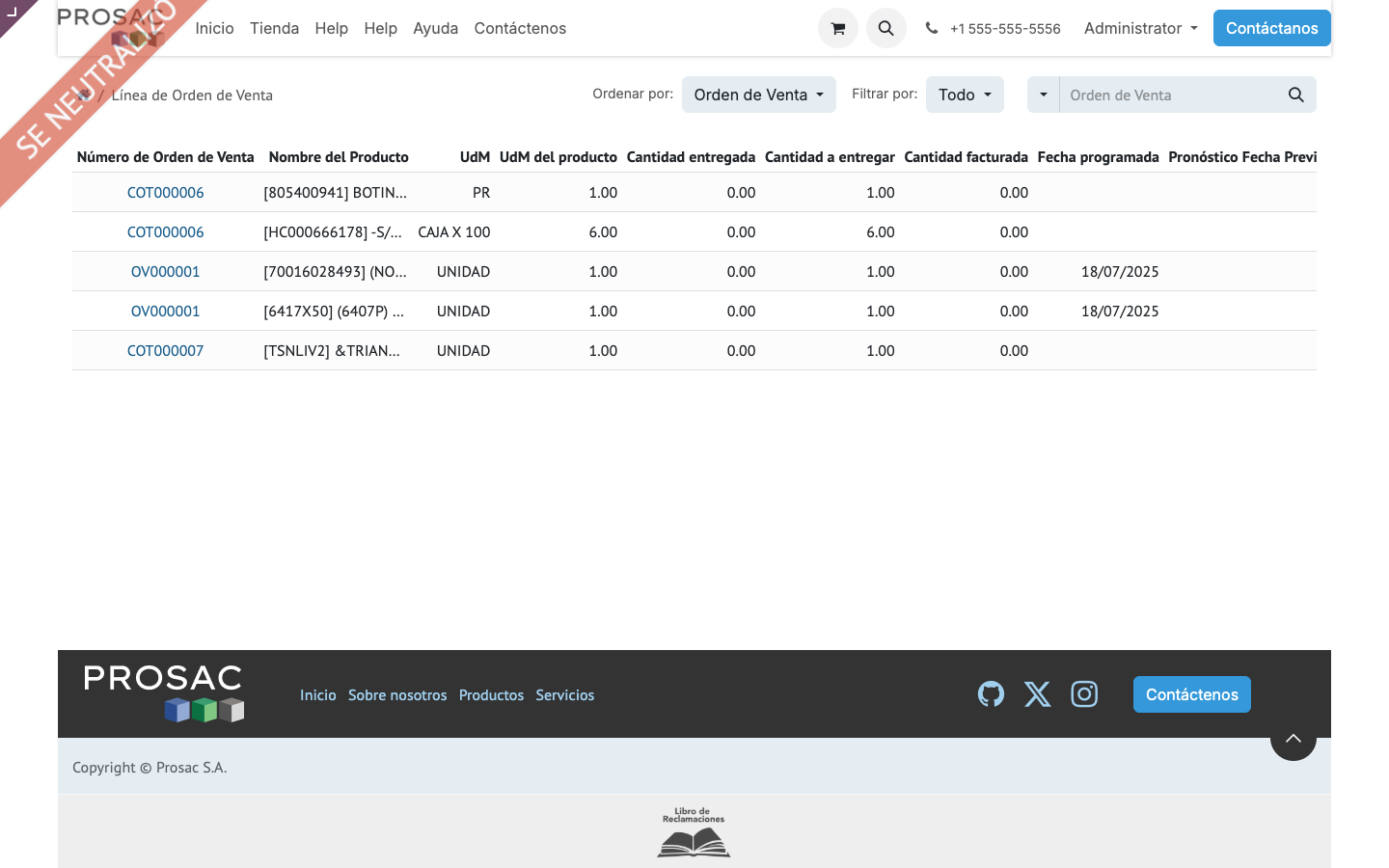Open order COT000007 link
Image resolution: width=1389 pixels, height=868 pixels.
(x=165, y=350)
